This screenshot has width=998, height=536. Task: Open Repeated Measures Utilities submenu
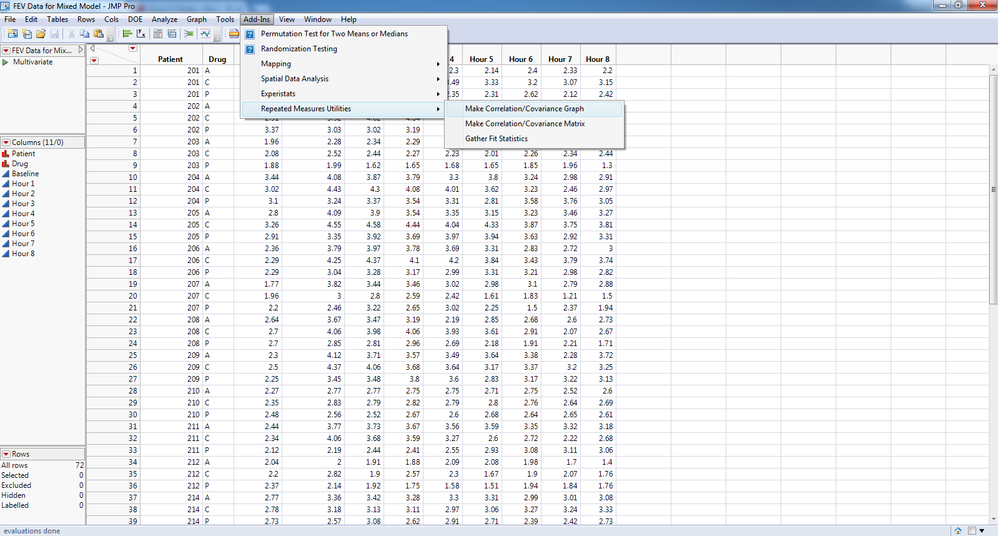[x=344, y=109]
